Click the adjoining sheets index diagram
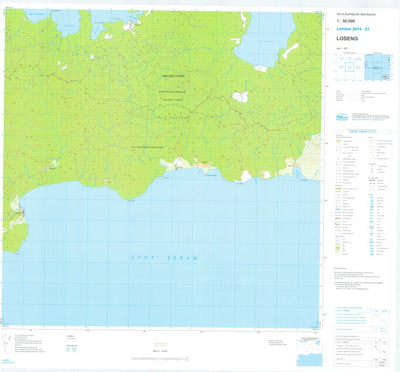The width and height of the screenshot is (400, 372). [349, 67]
